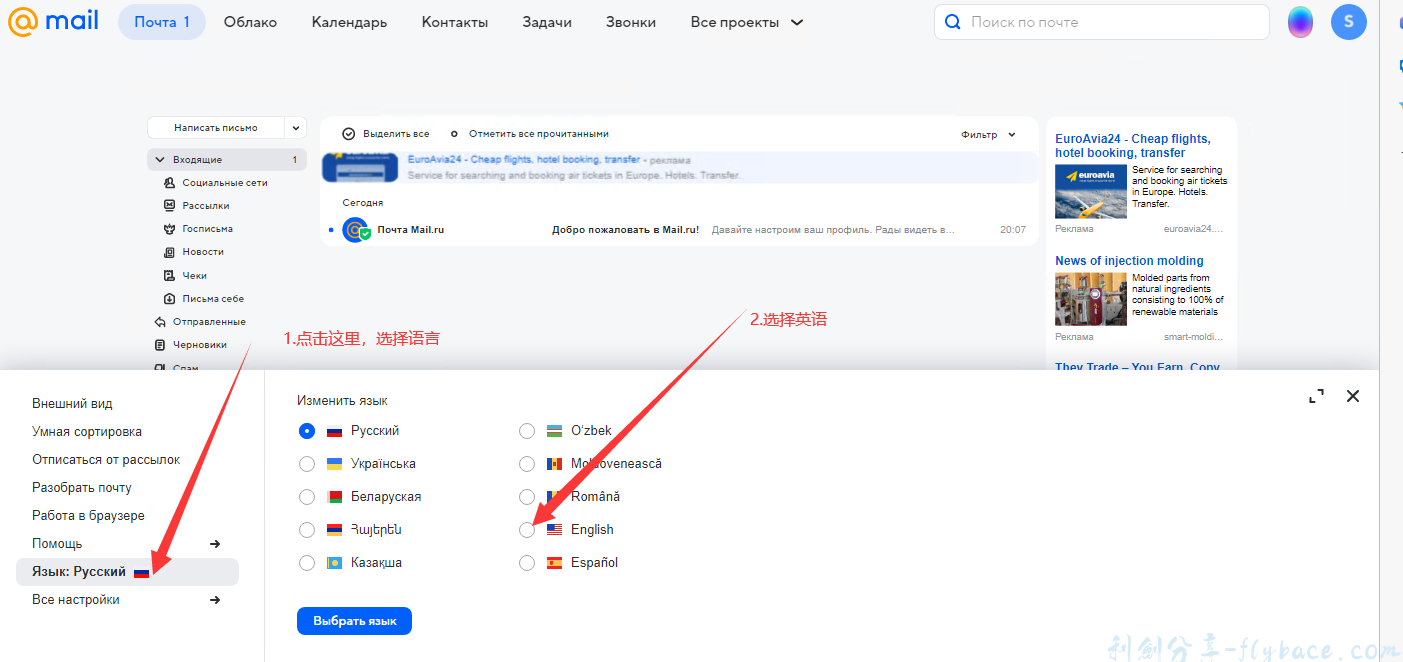The height and width of the screenshot is (662, 1403).
Task: Switch to the Контакты section
Action: point(454,21)
